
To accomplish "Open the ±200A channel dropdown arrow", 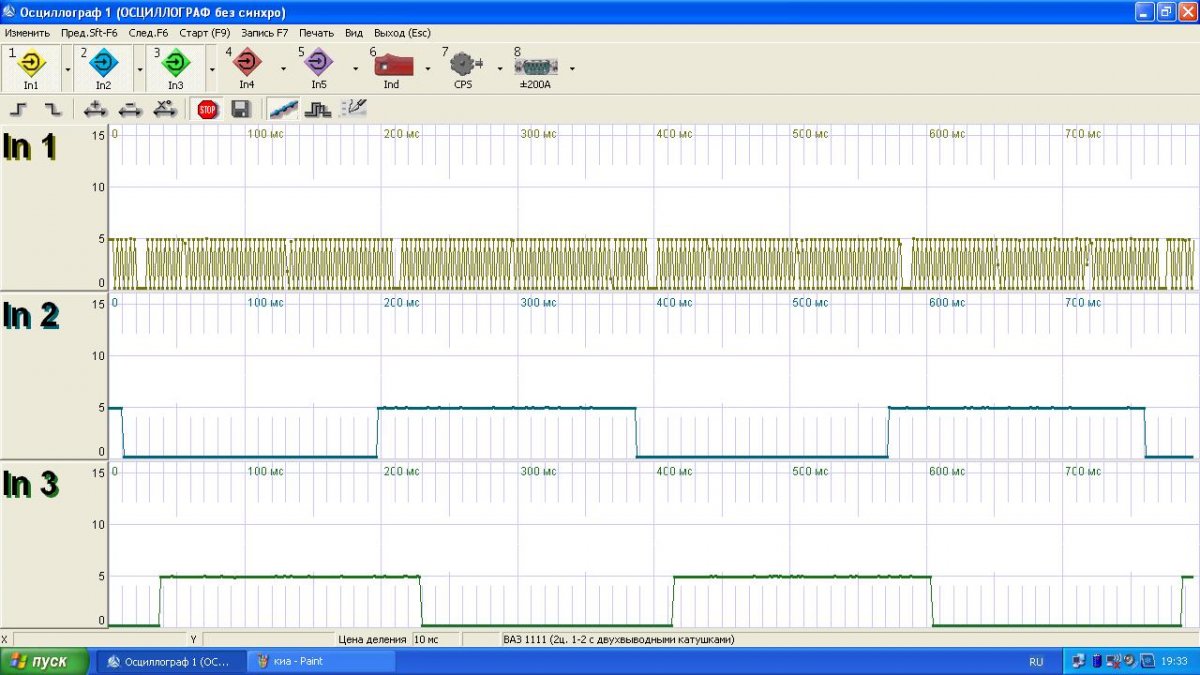I will click(x=572, y=69).
